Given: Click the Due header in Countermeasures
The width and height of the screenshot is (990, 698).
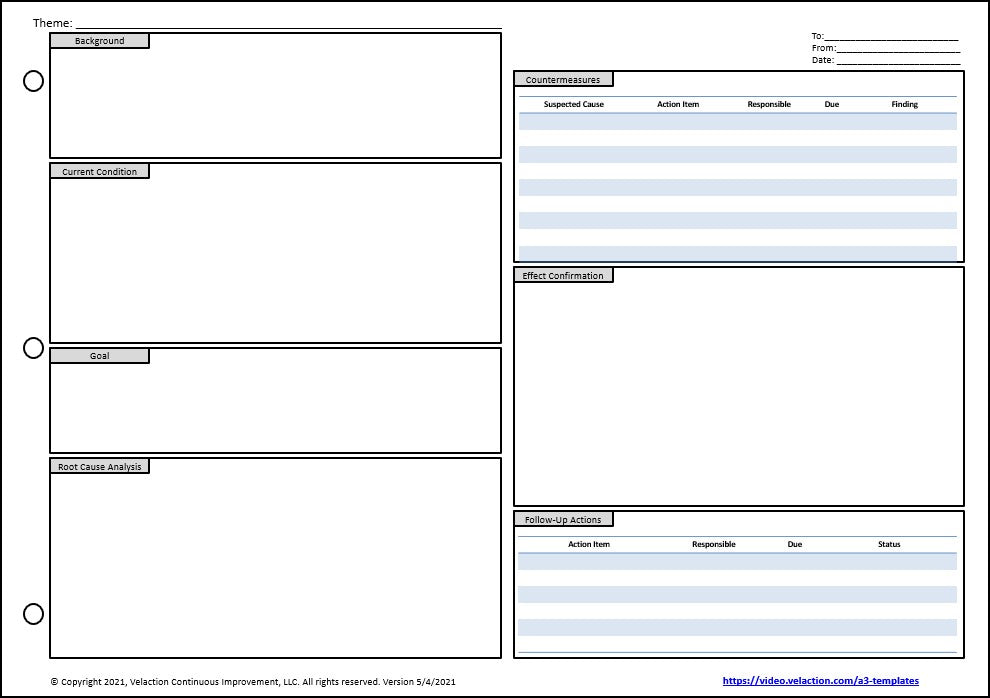Looking at the screenshot, I should click(x=832, y=104).
